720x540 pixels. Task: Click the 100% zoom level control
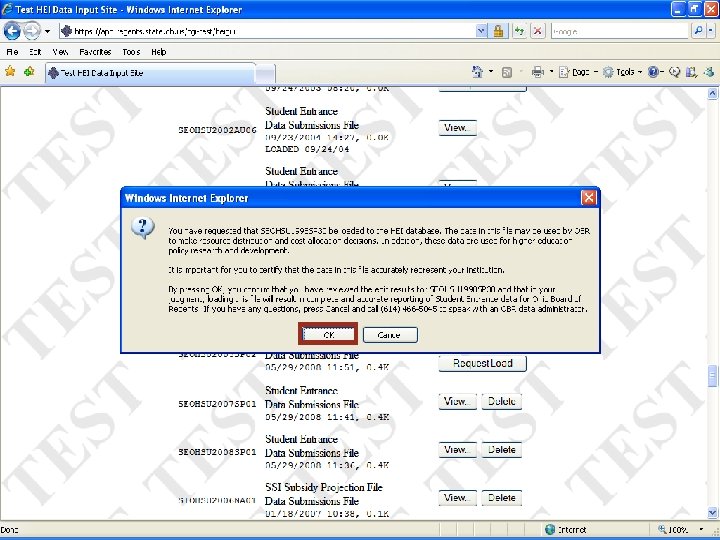coord(673,530)
